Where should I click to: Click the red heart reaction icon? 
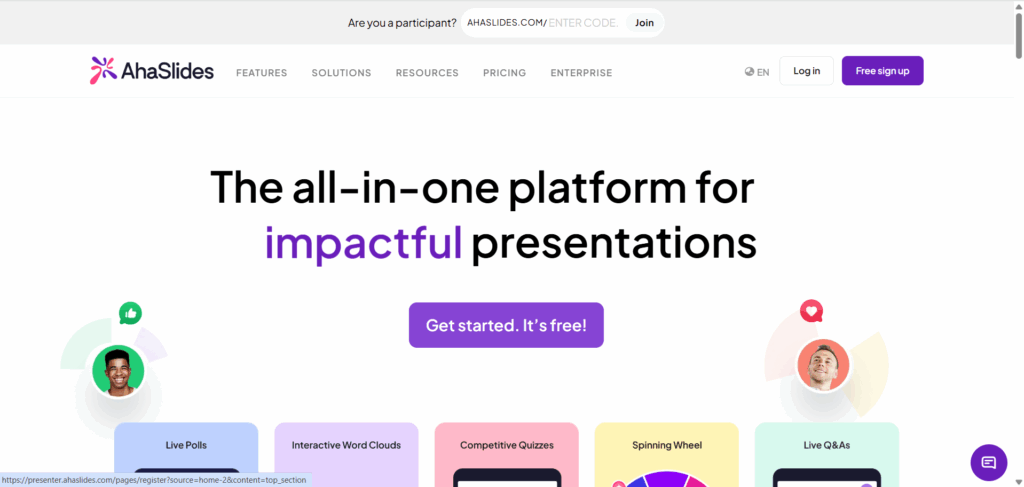click(811, 311)
